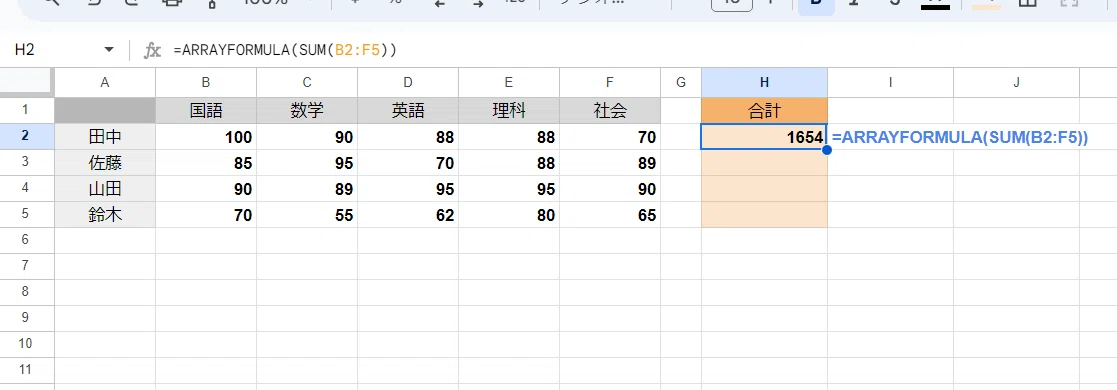Select the empty 合計 cell for 鈴木
Viewport: 1117px width, 390px height.
pyautogui.click(x=764, y=215)
